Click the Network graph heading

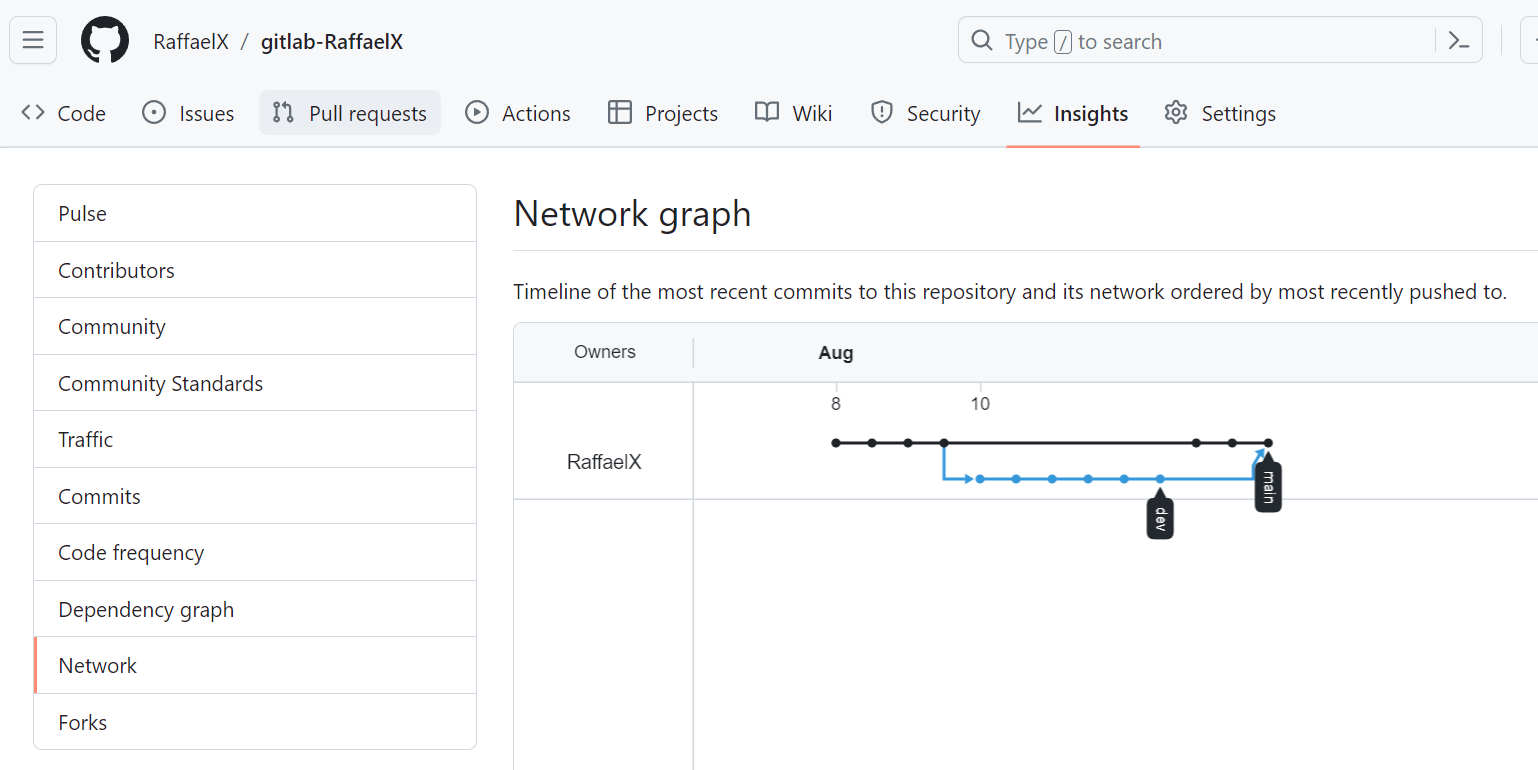tap(632, 214)
